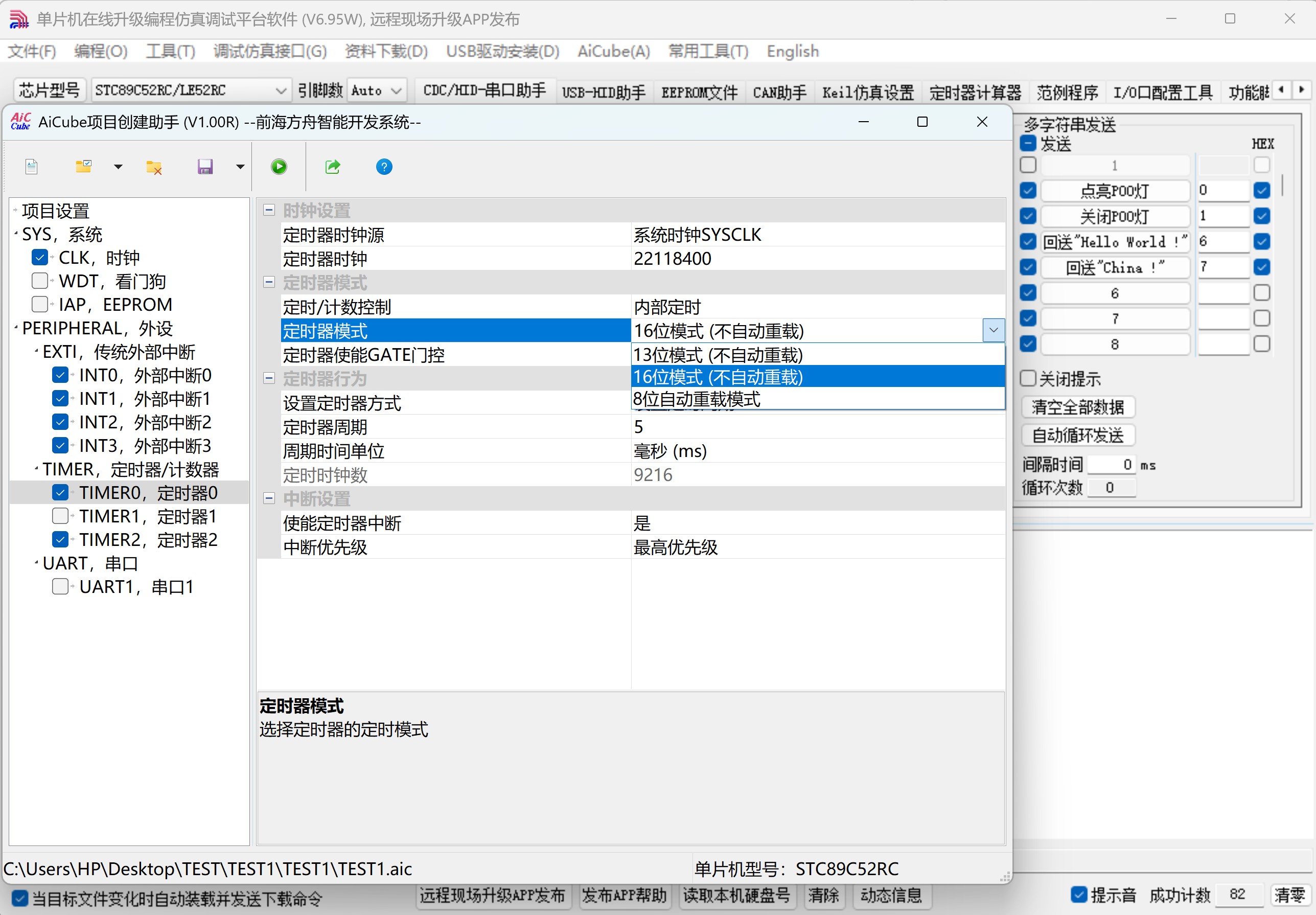The height and width of the screenshot is (915, 1316).
Task: Click the new project document icon
Action: click(32, 167)
